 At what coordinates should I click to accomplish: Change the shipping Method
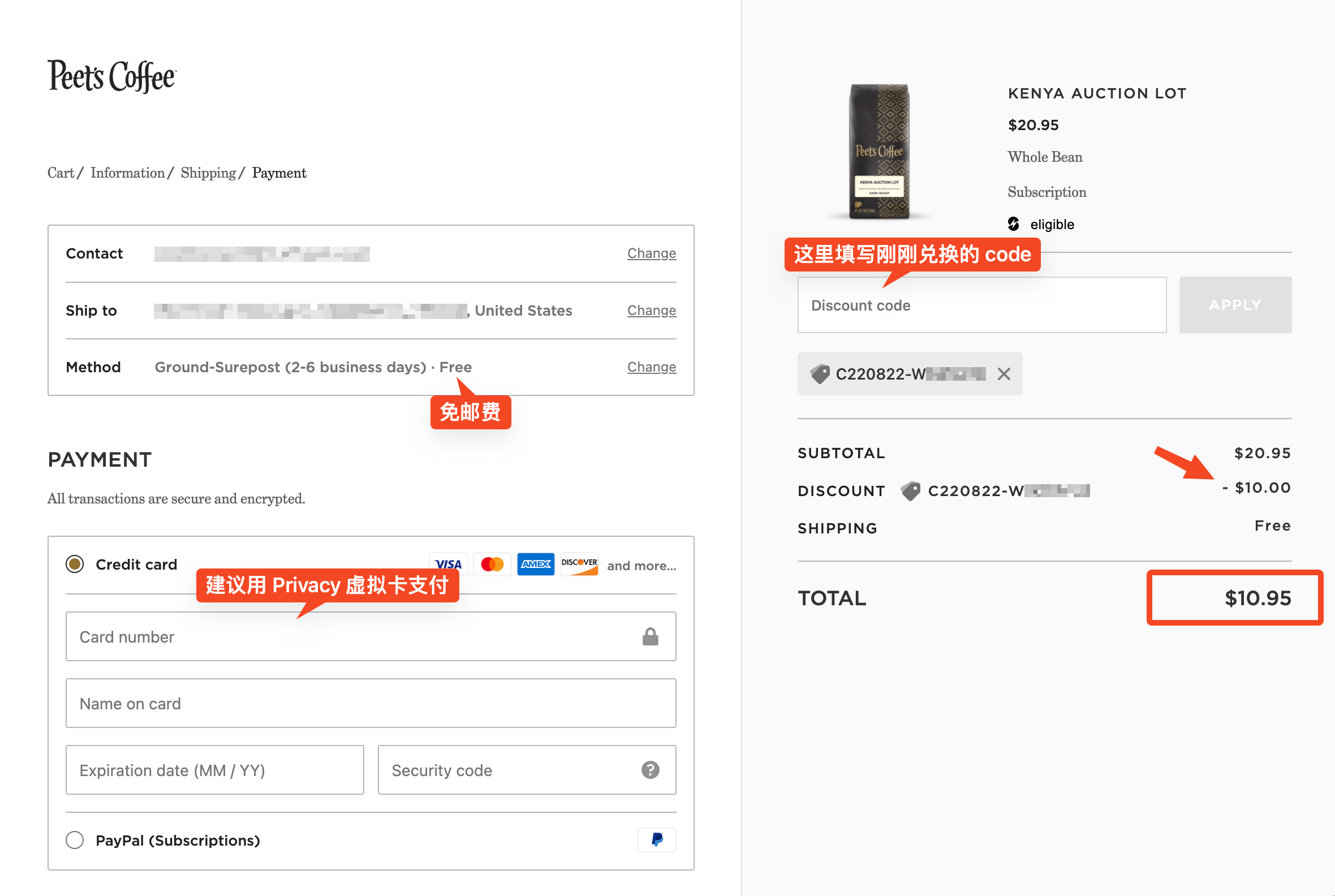pyautogui.click(x=652, y=367)
